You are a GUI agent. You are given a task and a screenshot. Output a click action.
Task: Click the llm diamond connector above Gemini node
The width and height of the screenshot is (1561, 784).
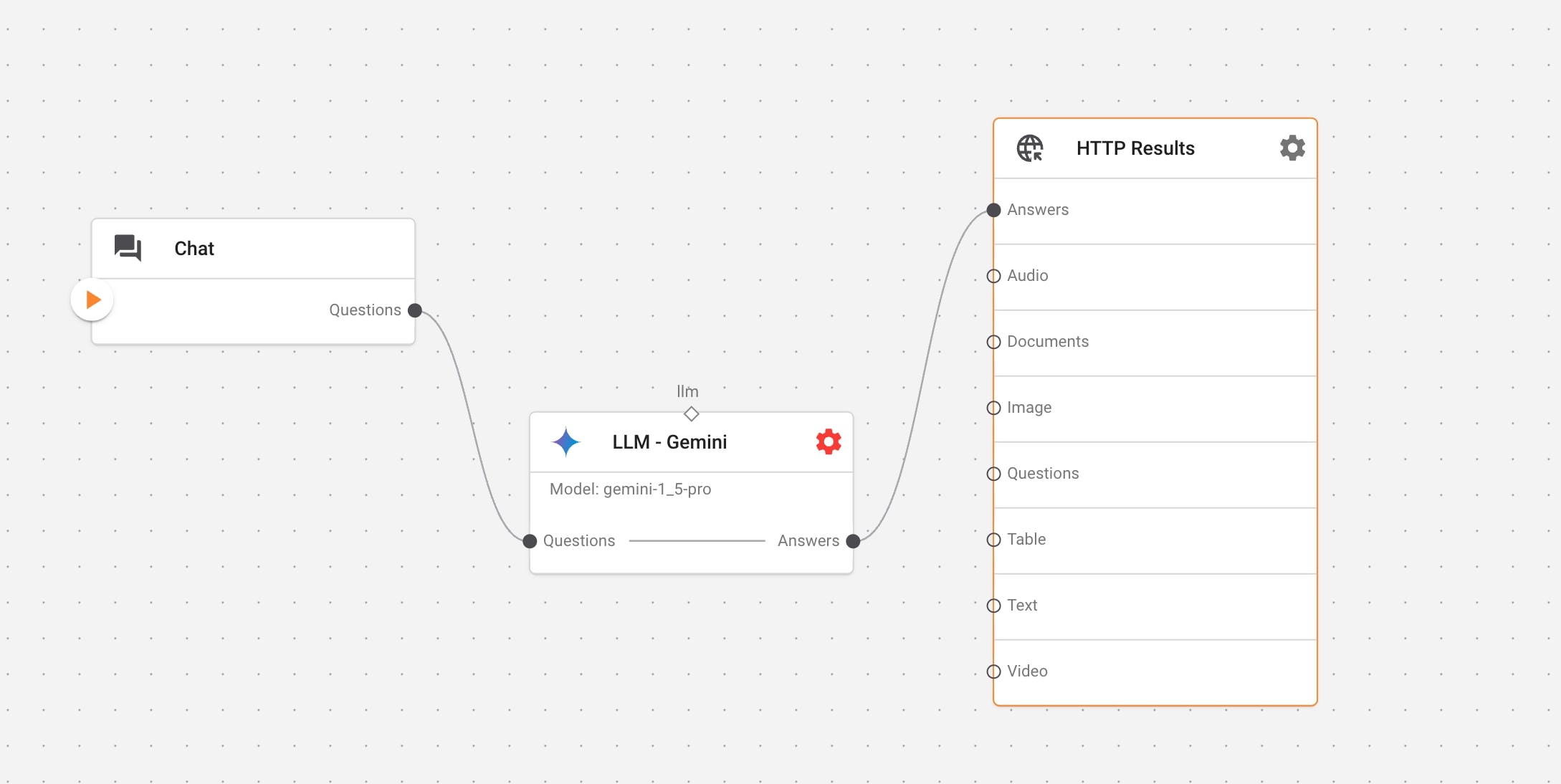[691, 414]
